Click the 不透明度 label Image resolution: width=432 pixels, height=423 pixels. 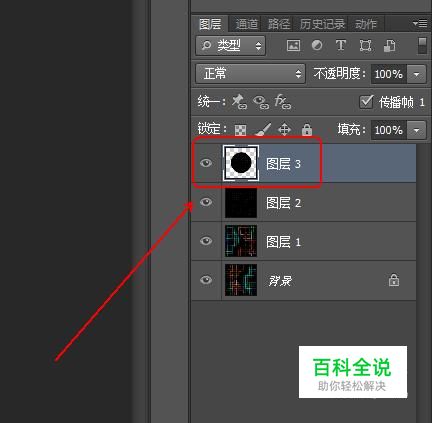(x=339, y=74)
